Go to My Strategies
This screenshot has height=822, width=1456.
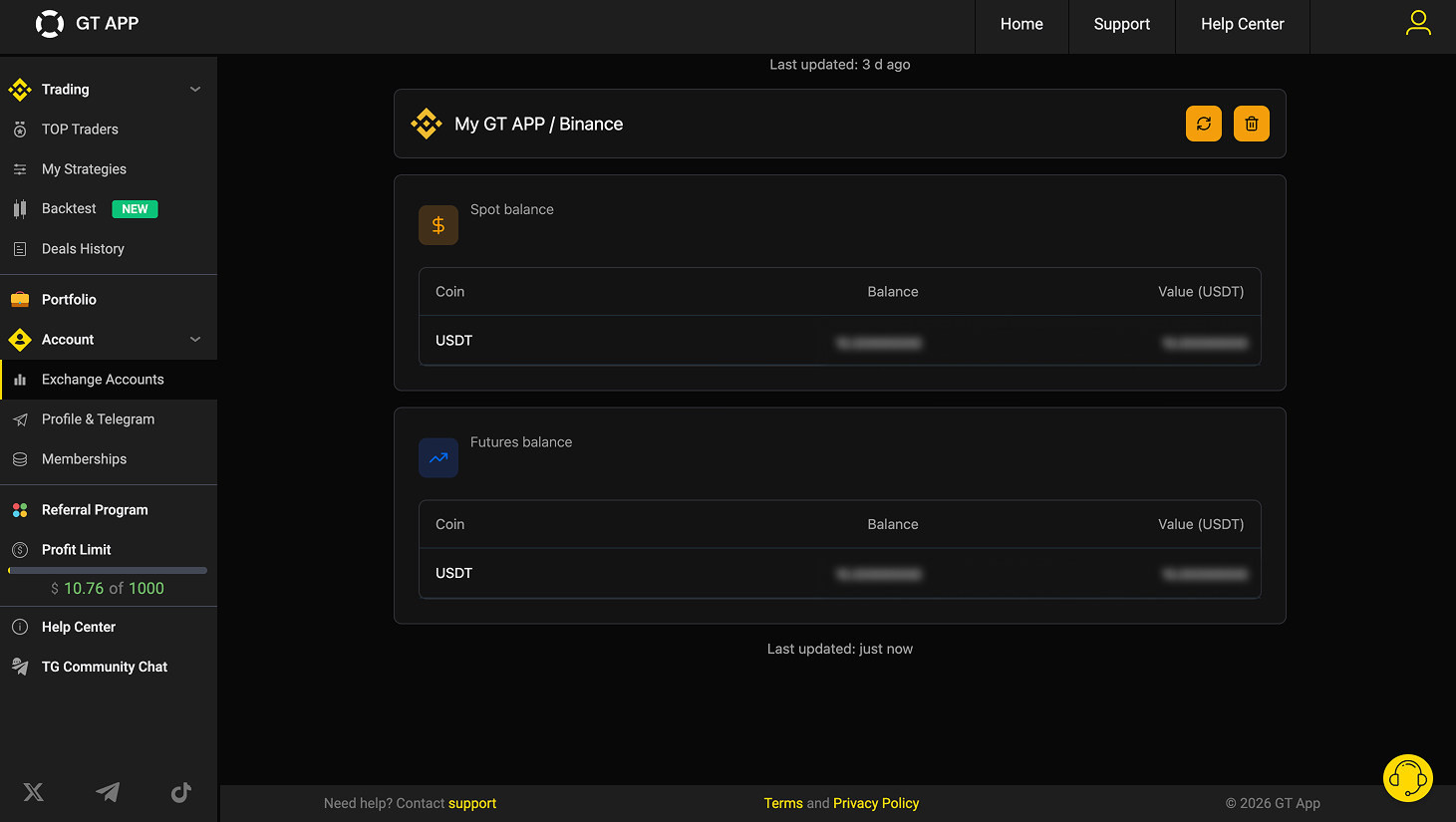tap(84, 169)
